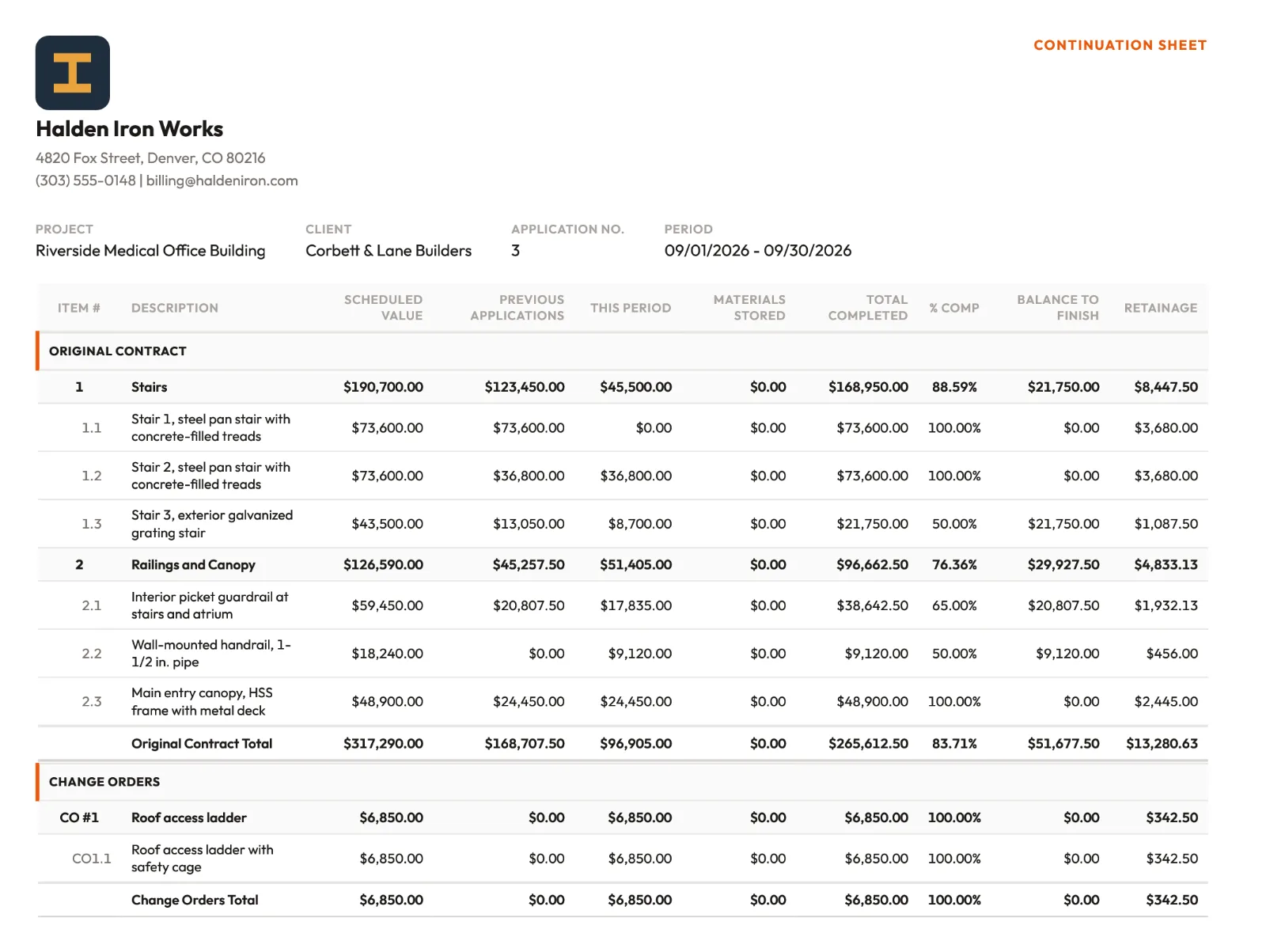Viewport: 1266px width, 952px height.
Task: Click item number 1.2
Action: 92,476
